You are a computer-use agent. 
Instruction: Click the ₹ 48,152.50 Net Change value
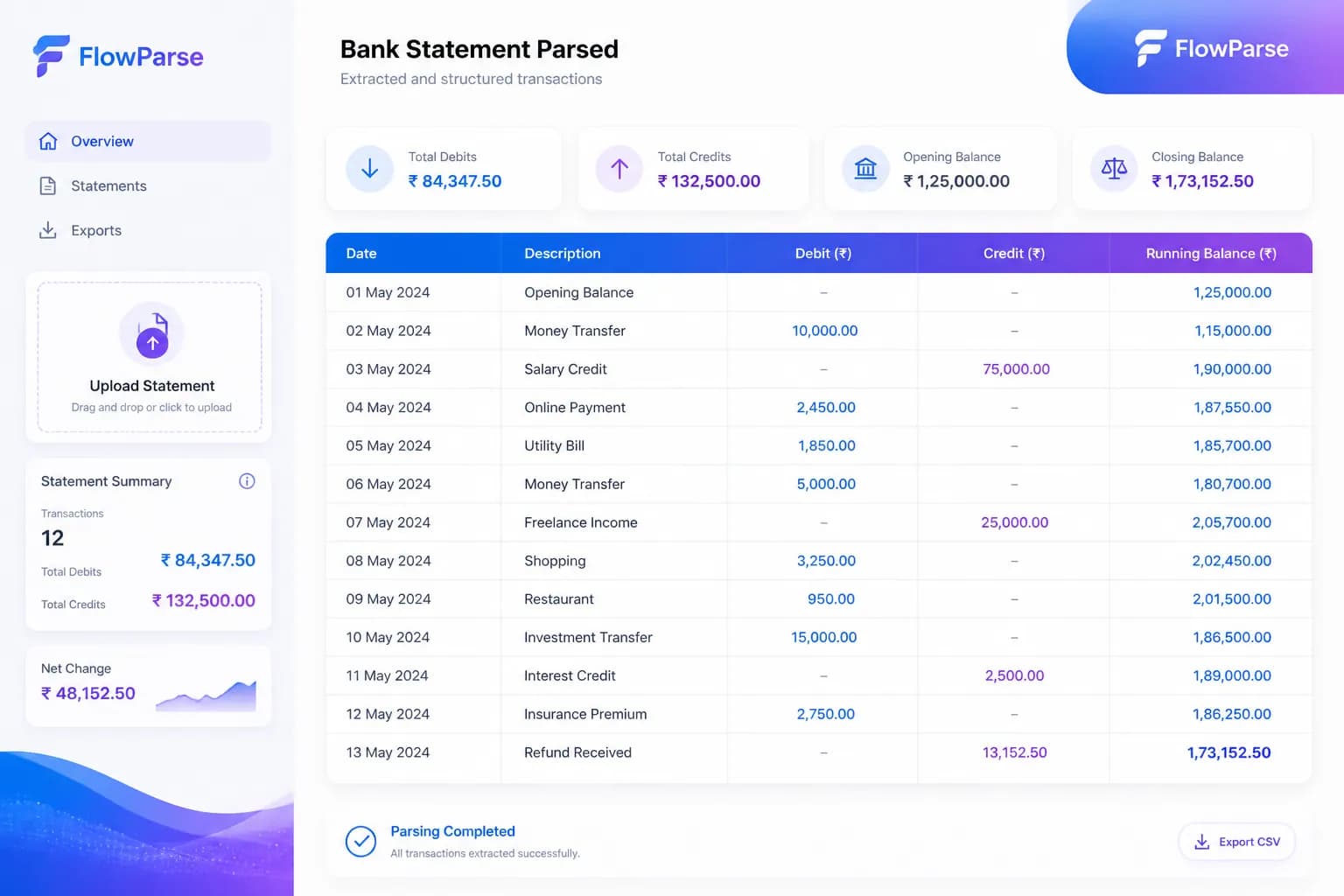coord(88,694)
